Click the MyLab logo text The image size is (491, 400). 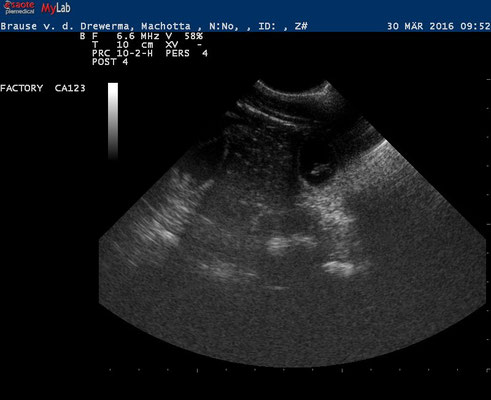click(56, 8)
